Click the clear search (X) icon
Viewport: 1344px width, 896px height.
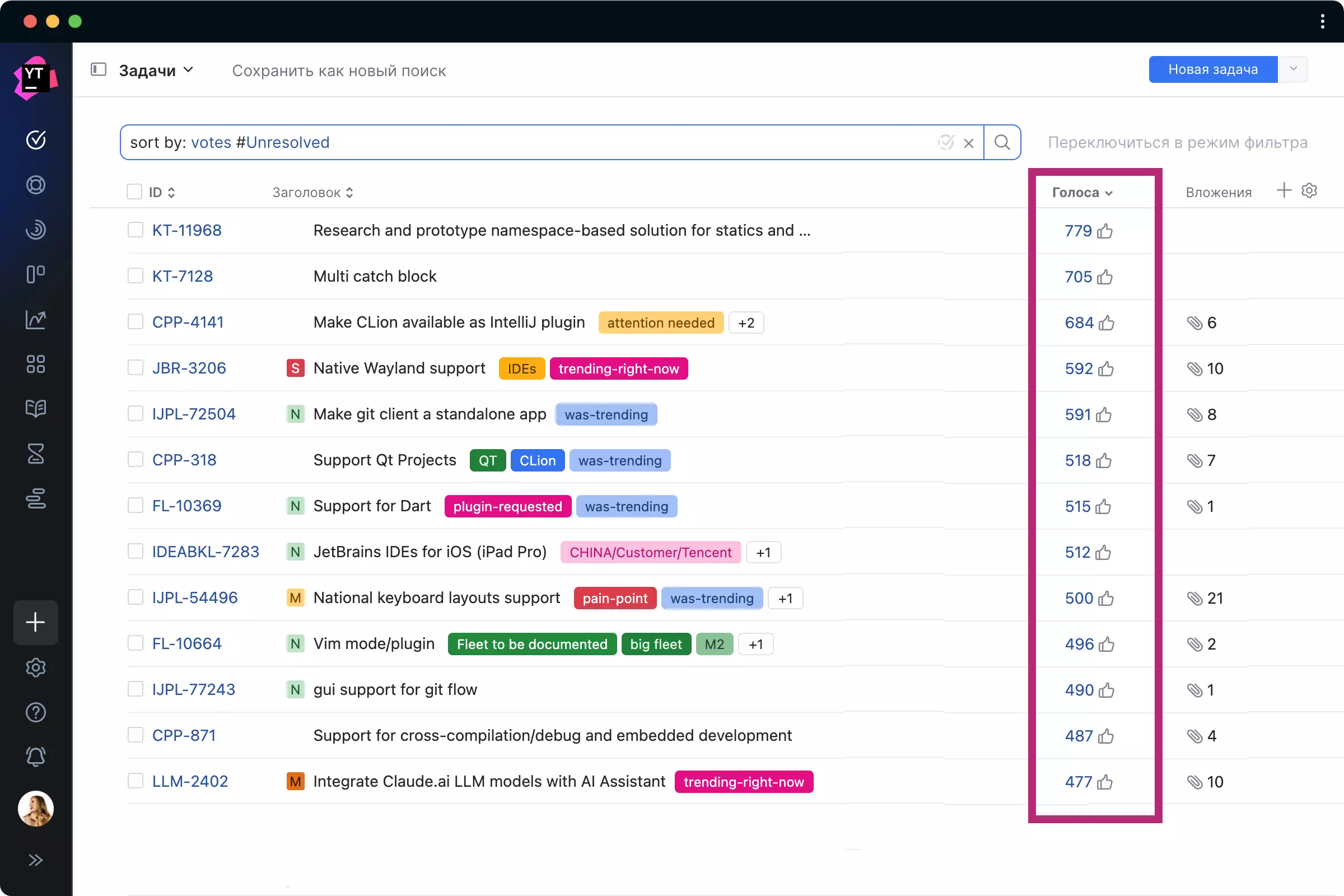tap(968, 142)
